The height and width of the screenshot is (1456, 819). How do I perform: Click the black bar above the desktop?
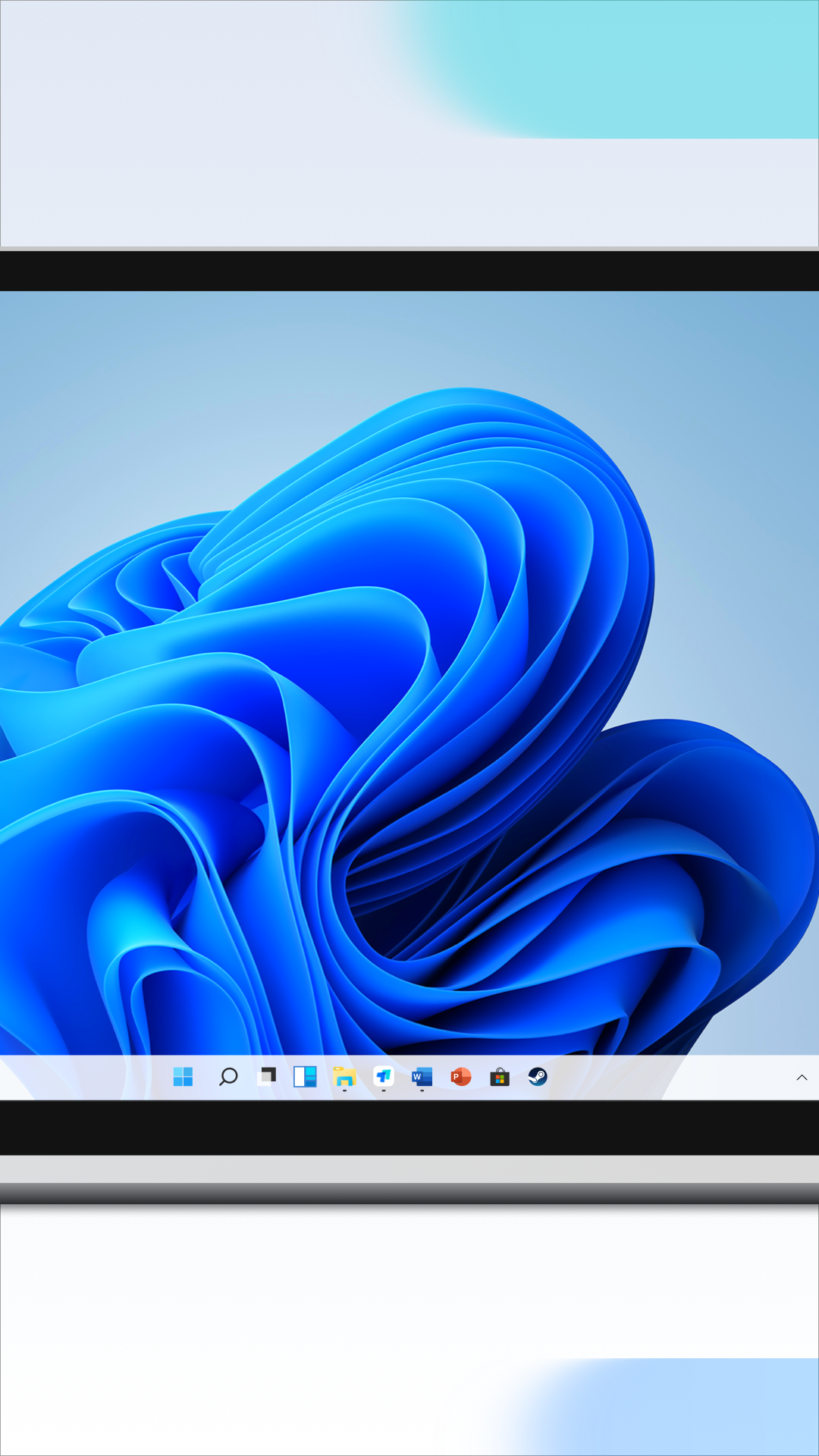[x=409, y=271]
